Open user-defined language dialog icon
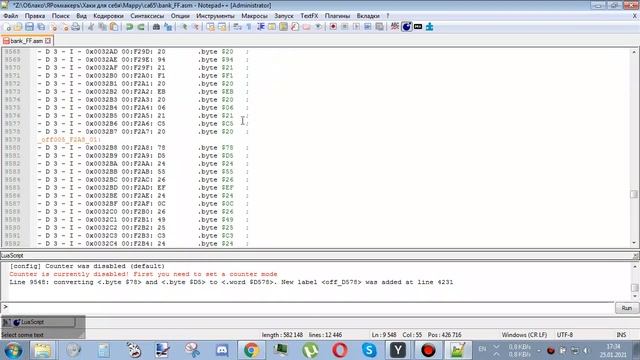 (272, 27)
